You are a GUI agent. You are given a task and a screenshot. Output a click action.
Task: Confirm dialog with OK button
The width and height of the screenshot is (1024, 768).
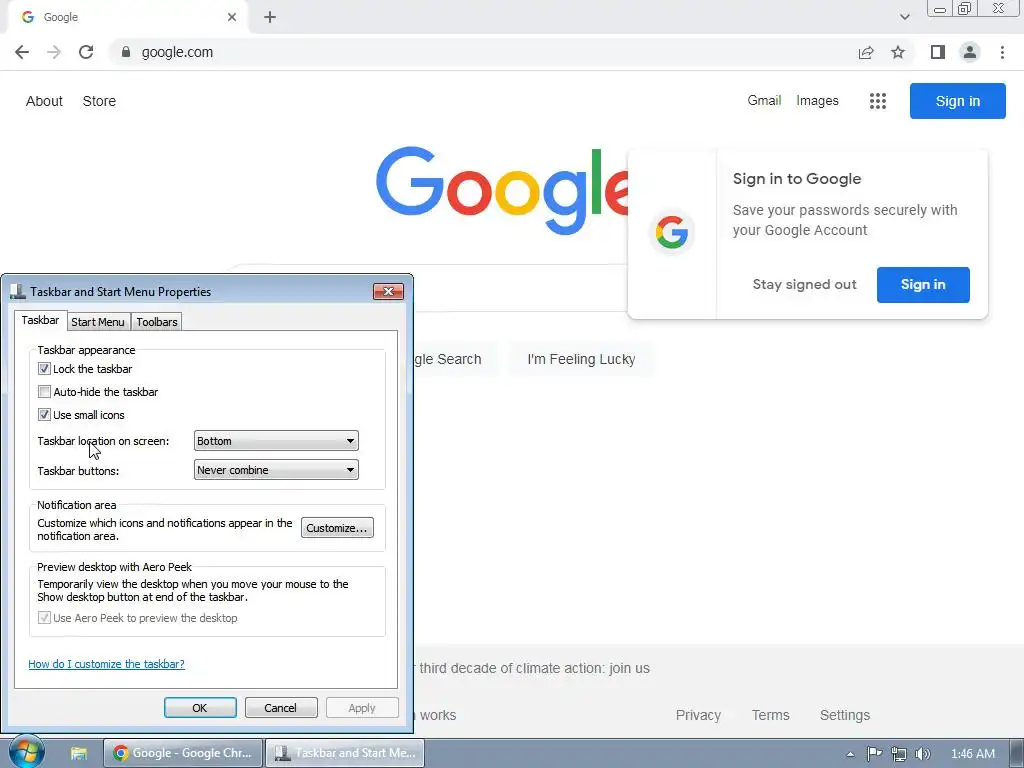click(200, 708)
